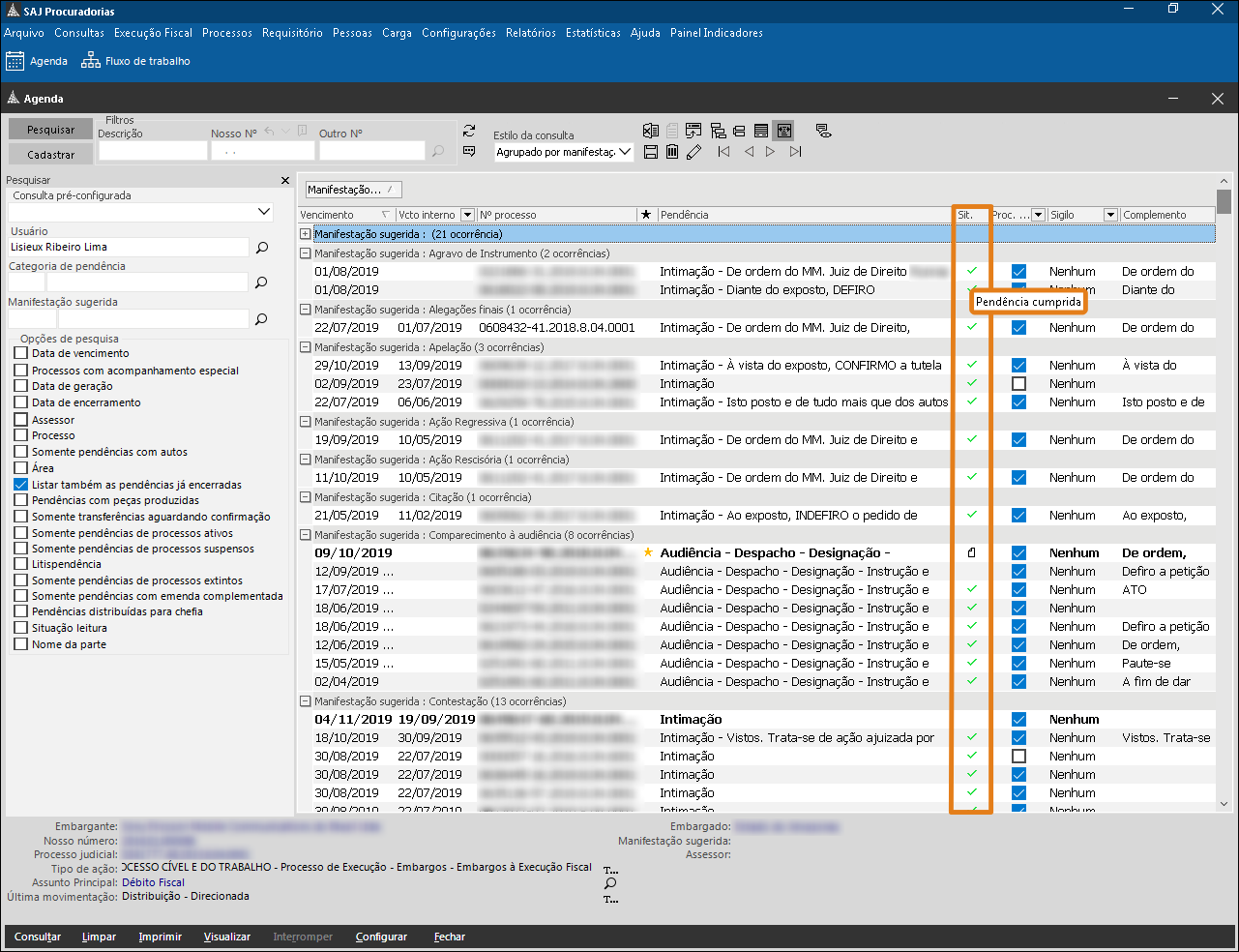
Task: Collapse the Contestação (13 ocorrências) group
Action: click(306, 701)
